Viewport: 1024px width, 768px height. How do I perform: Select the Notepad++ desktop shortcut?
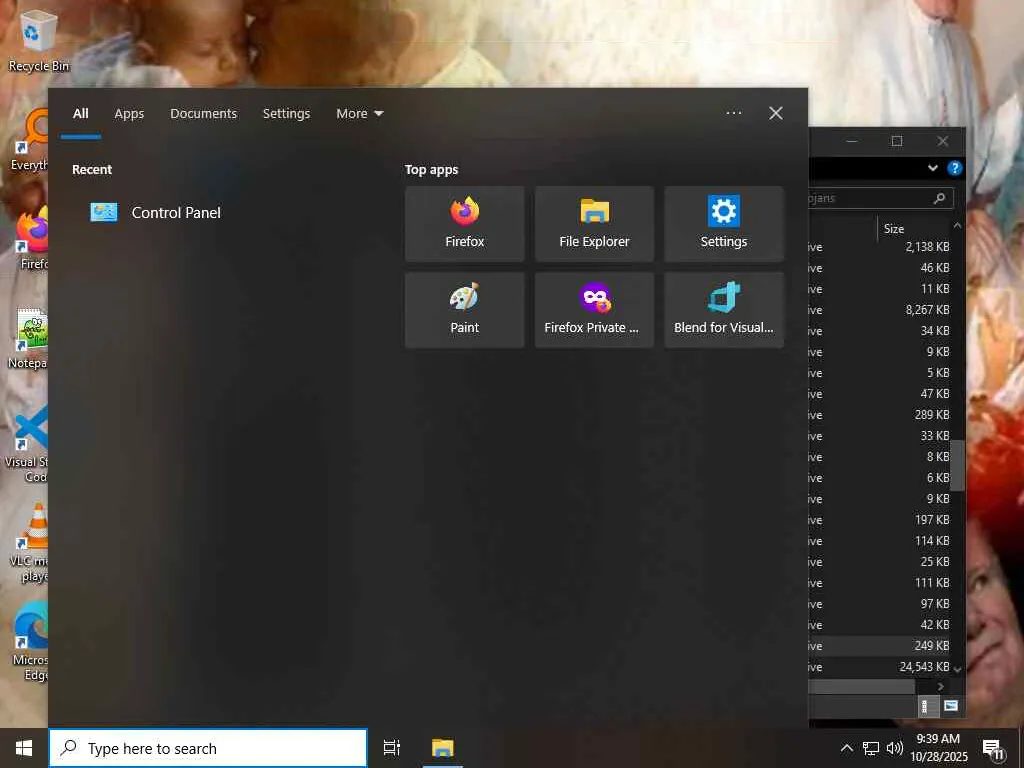pyautogui.click(x=27, y=338)
